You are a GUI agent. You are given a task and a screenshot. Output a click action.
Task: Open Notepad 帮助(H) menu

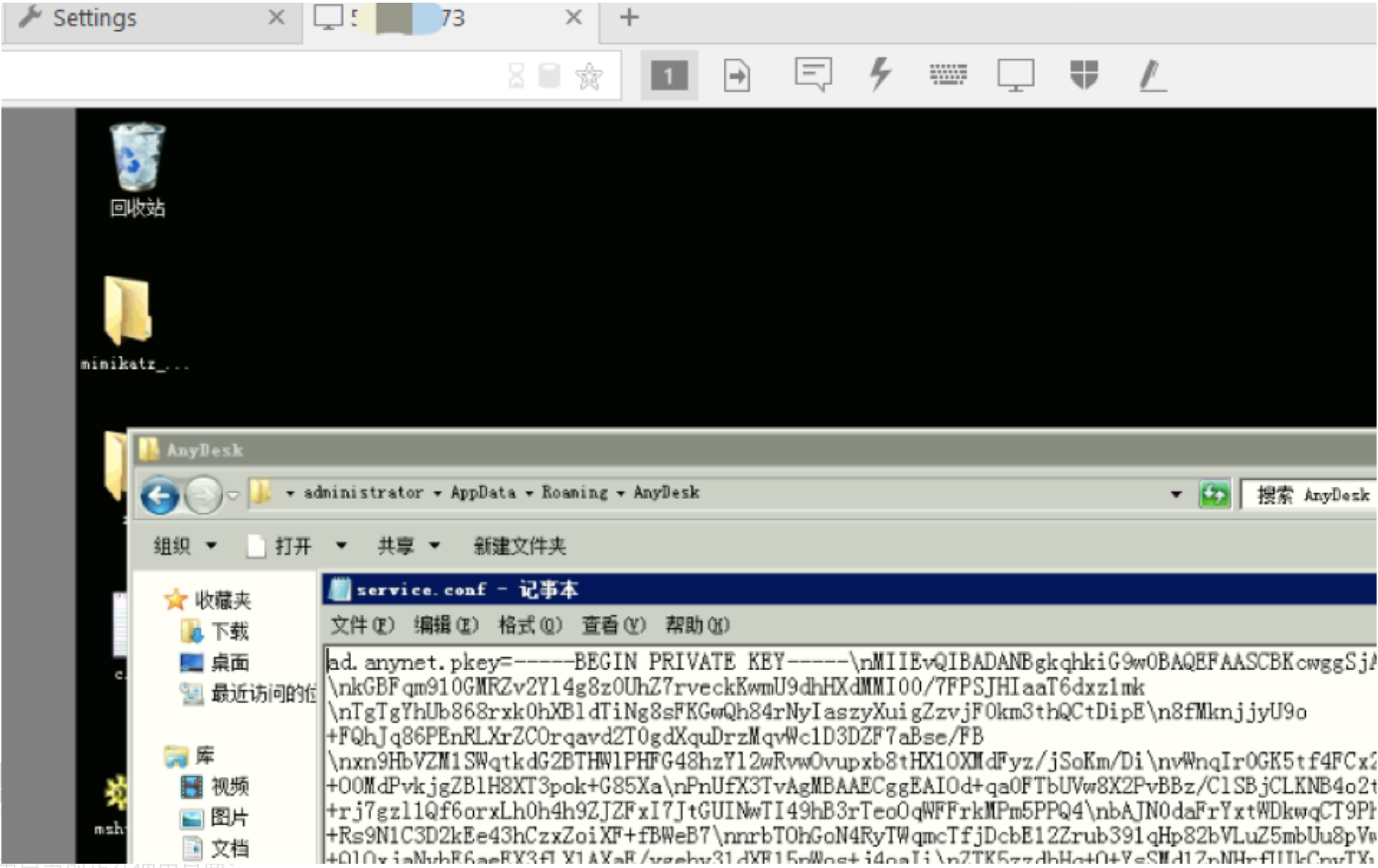tap(698, 625)
